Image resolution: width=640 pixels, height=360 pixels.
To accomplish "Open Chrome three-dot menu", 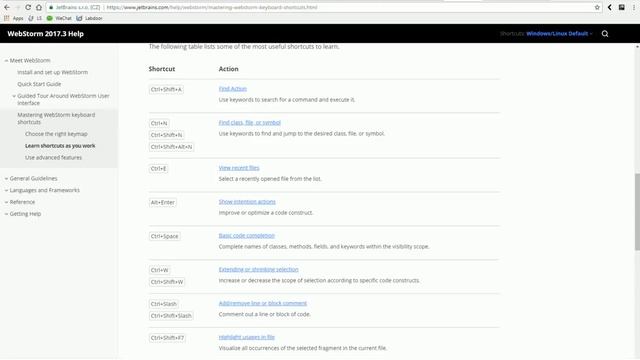I will click(x=634, y=7).
